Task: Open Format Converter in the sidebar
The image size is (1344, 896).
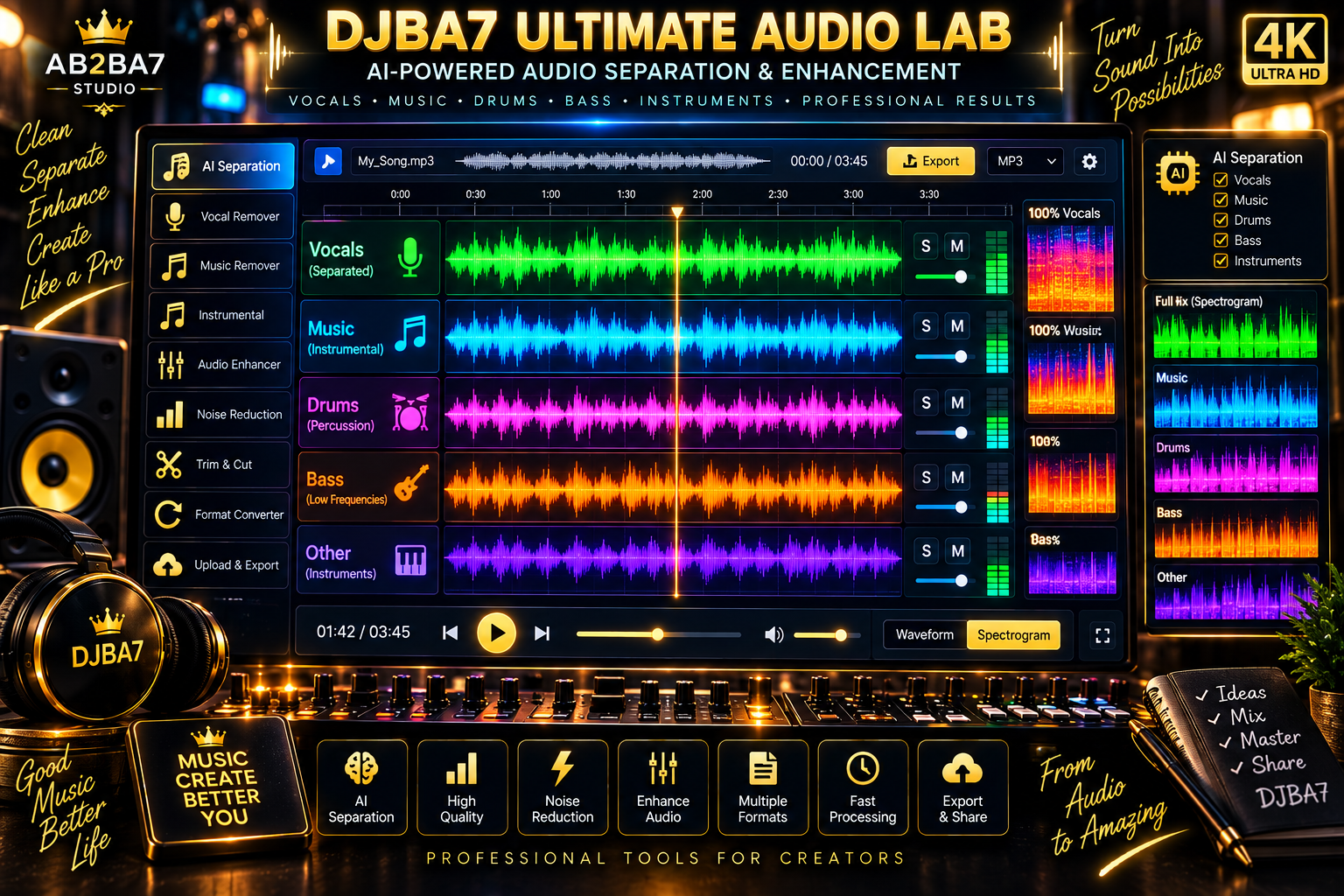Action: [x=218, y=514]
